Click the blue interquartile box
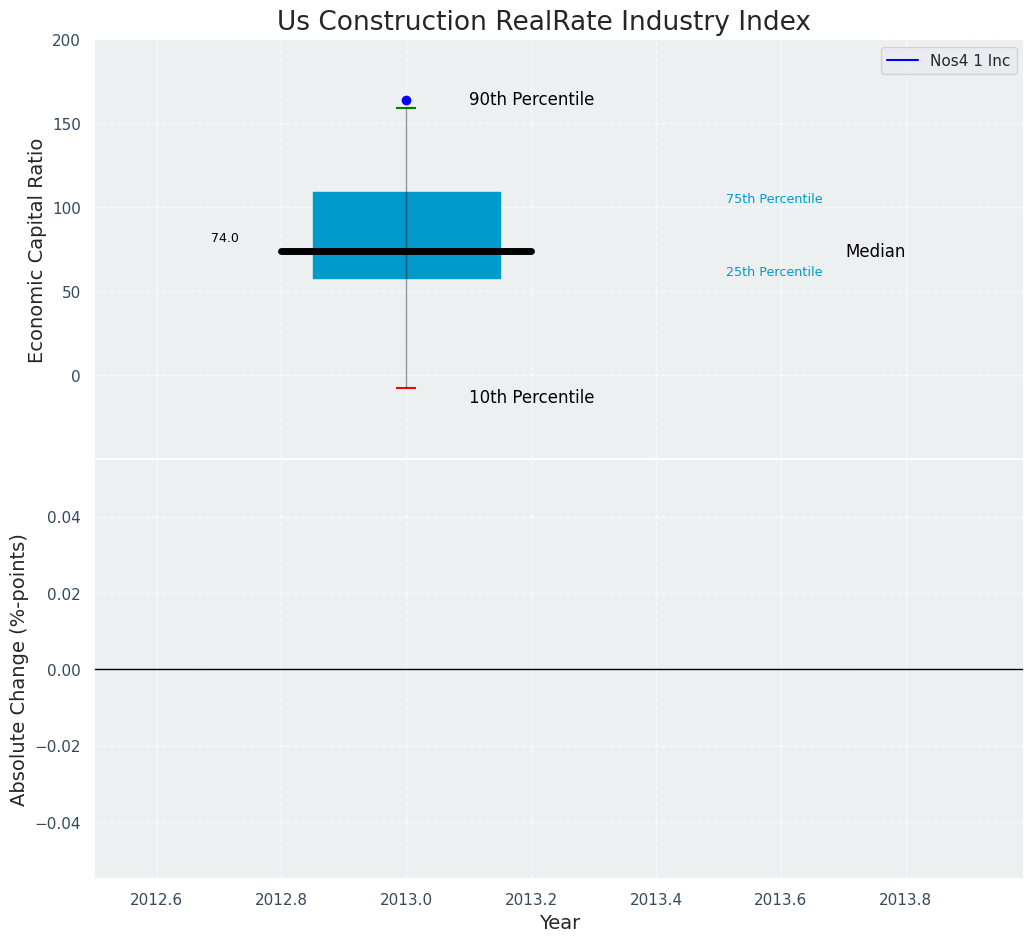This screenshot has width=1034, height=942. [406, 235]
